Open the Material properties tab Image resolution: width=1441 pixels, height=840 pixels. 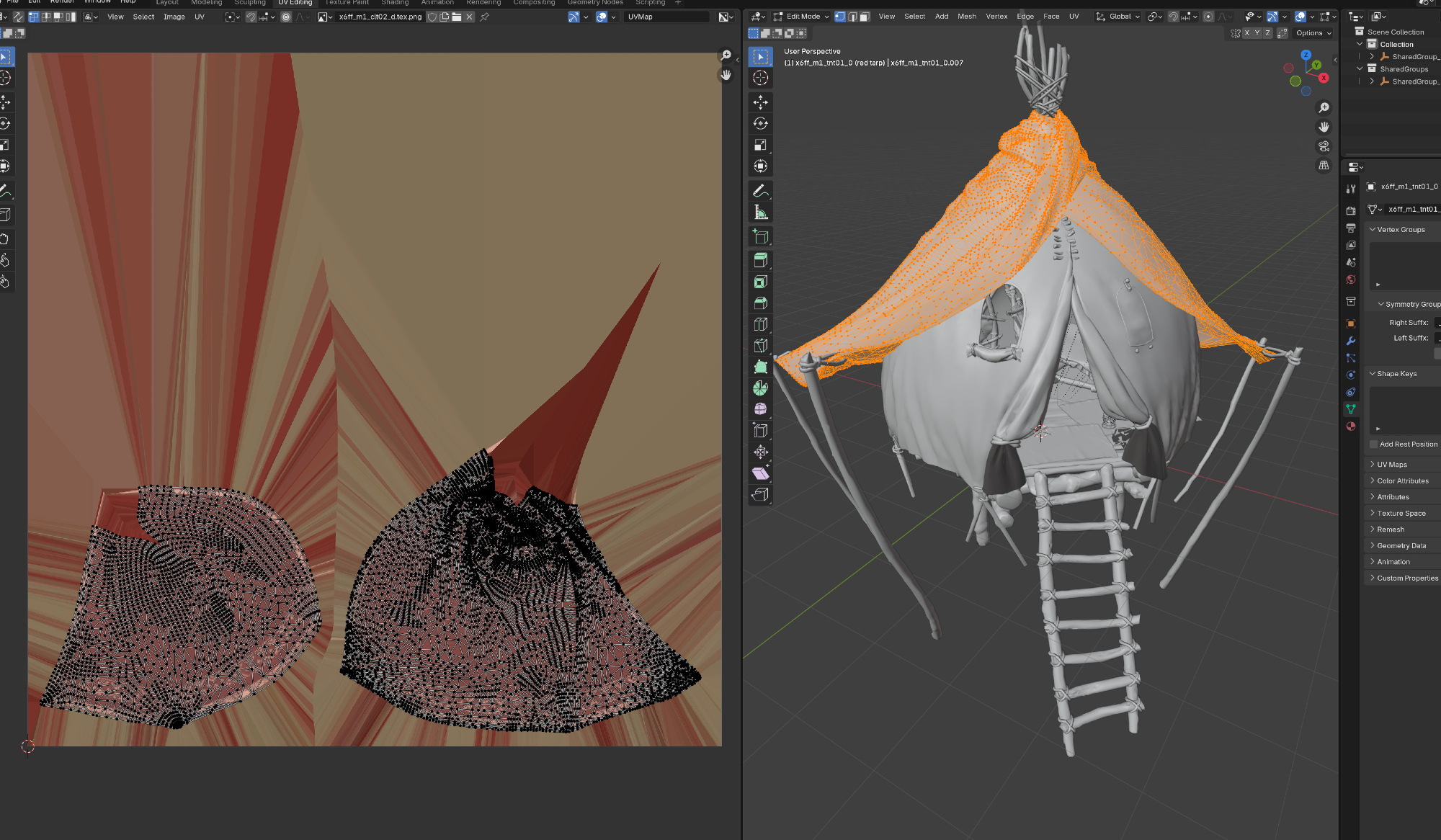[1351, 426]
